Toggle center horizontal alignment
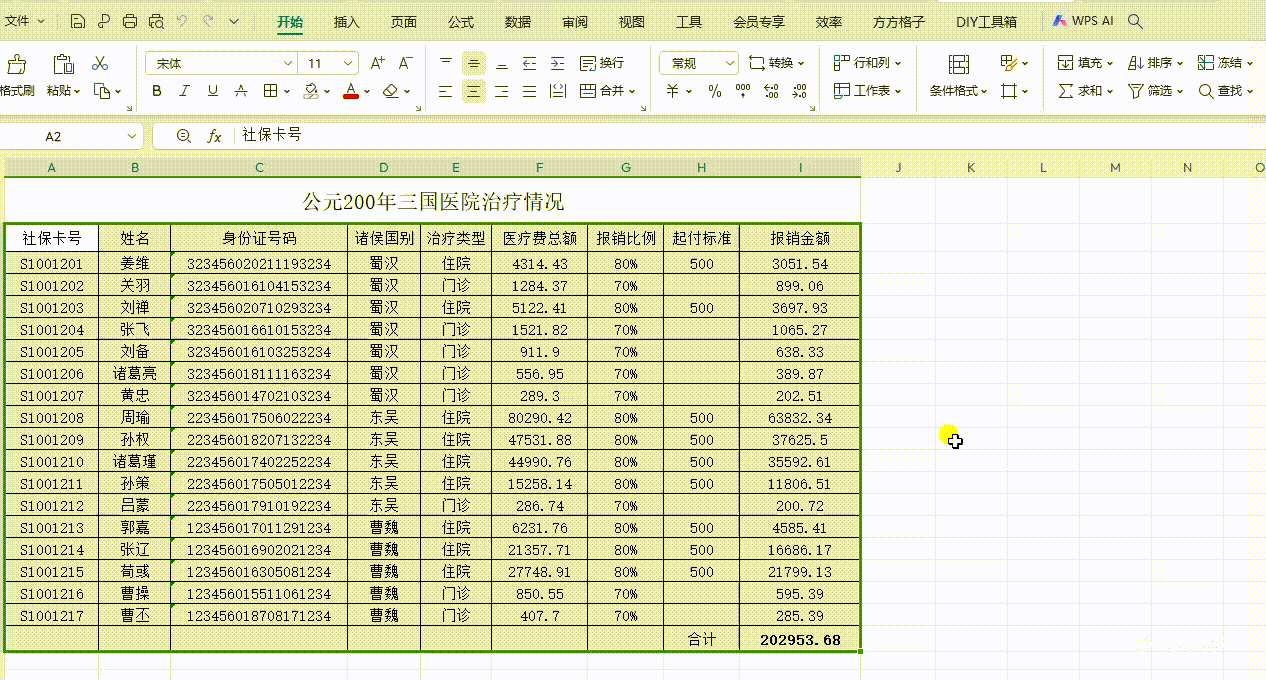Screen dimensions: 1266x680 click(x=474, y=91)
